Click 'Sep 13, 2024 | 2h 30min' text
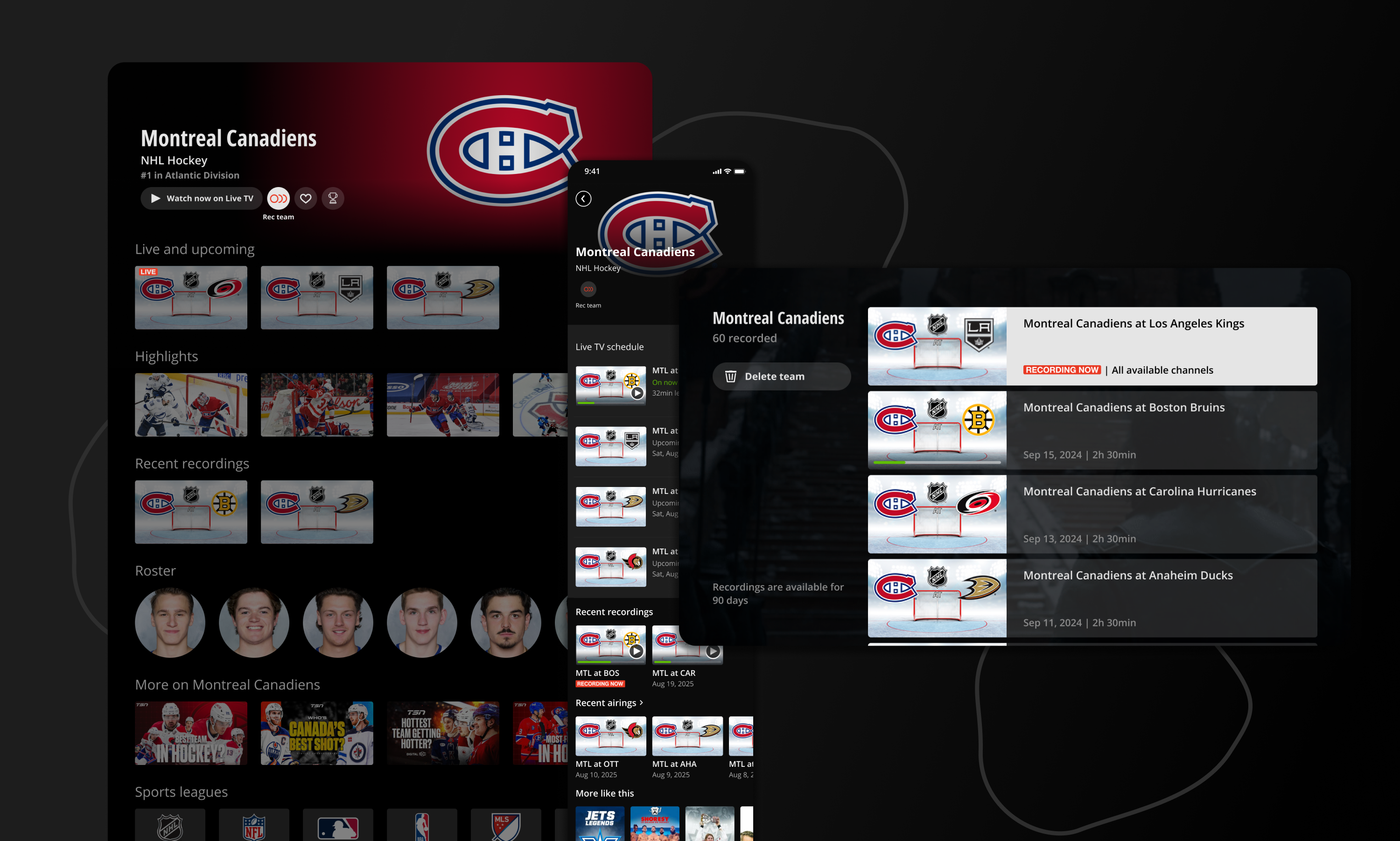The image size is (1400, 841). tap(1079, 539)
